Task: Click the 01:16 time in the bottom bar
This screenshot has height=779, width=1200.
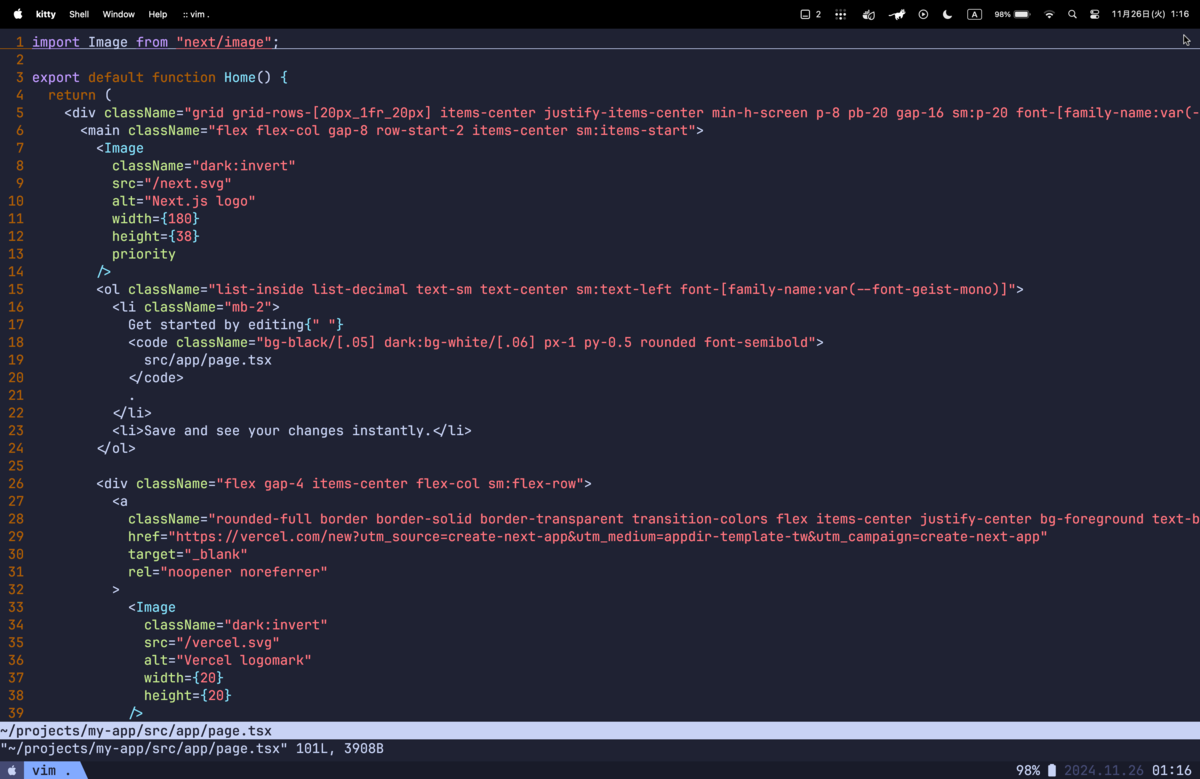Action: tap(1171, 770)
